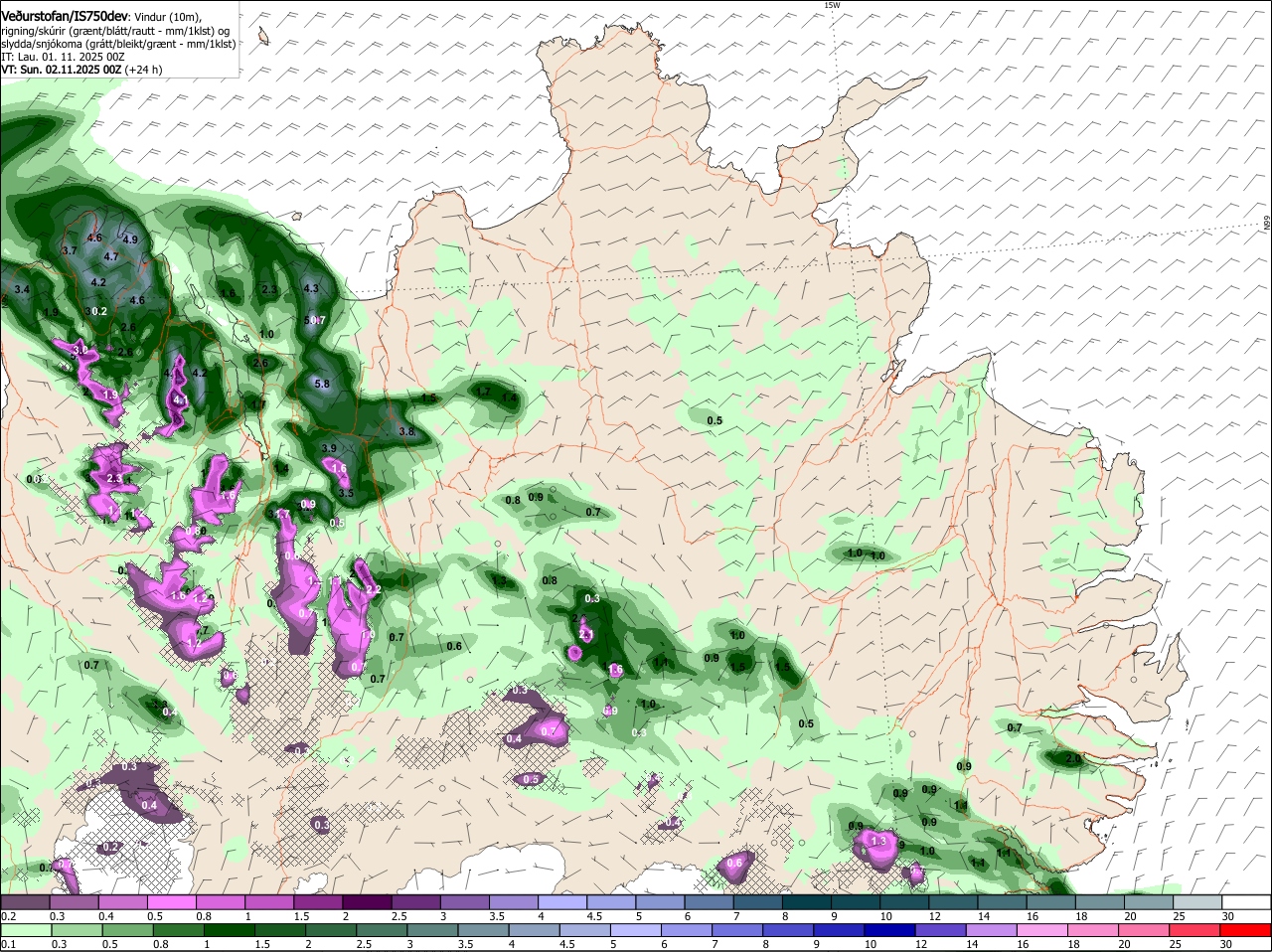Click the darkest green 1–1.5 swatch in bottom legend
The width and height of the screenshot is (1272, 952).
coord(230,930)
